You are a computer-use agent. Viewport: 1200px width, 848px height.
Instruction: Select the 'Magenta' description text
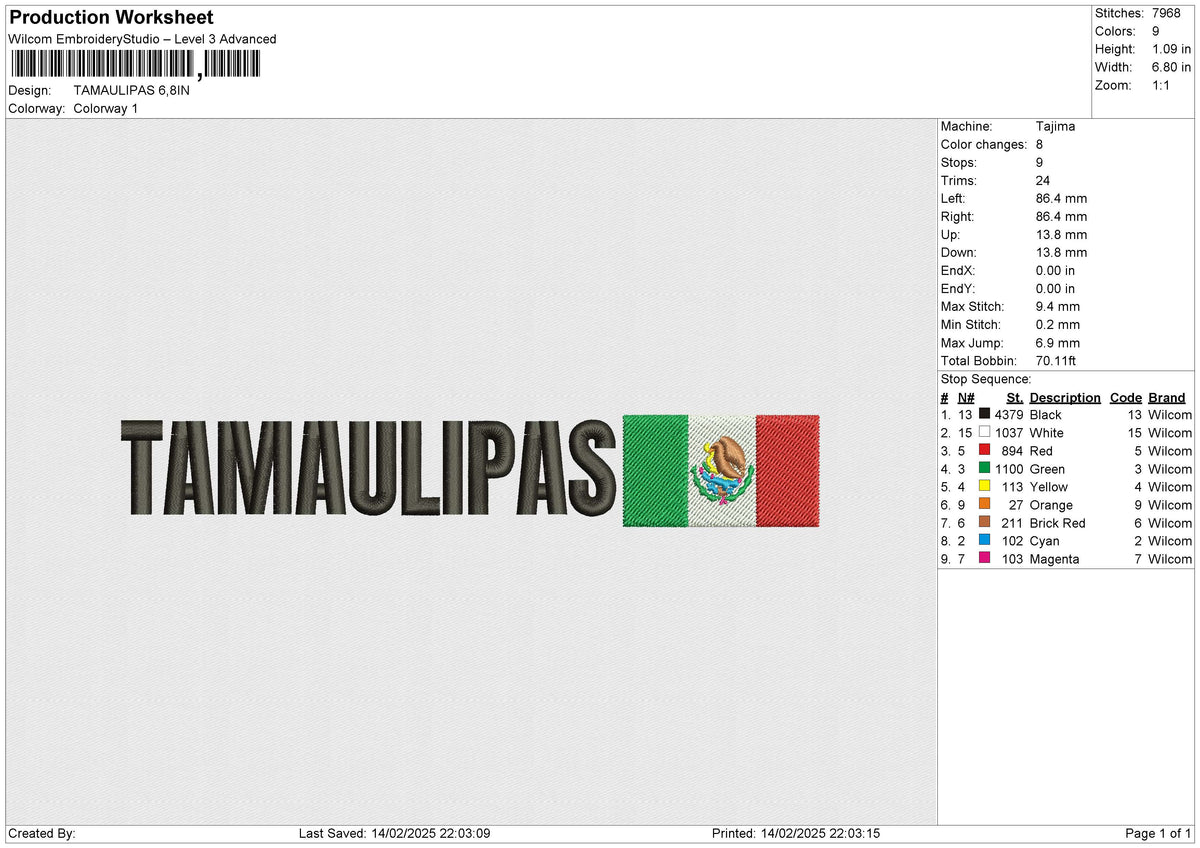click(x=1054, y=559)
